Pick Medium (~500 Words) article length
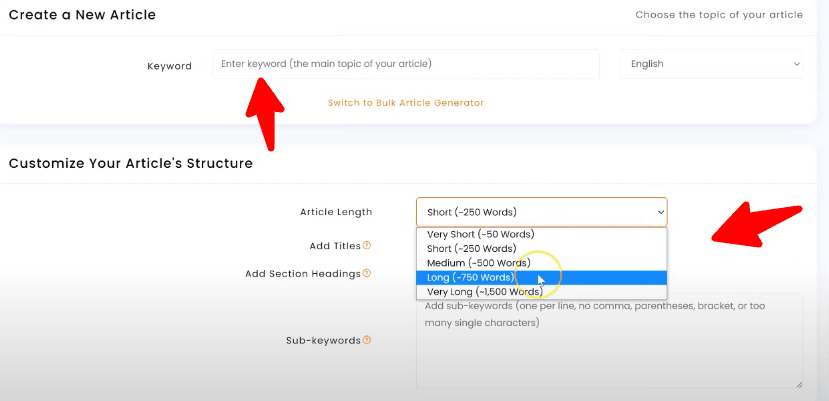The width and height of the screenshot is (829, 401). click(478, 263)
